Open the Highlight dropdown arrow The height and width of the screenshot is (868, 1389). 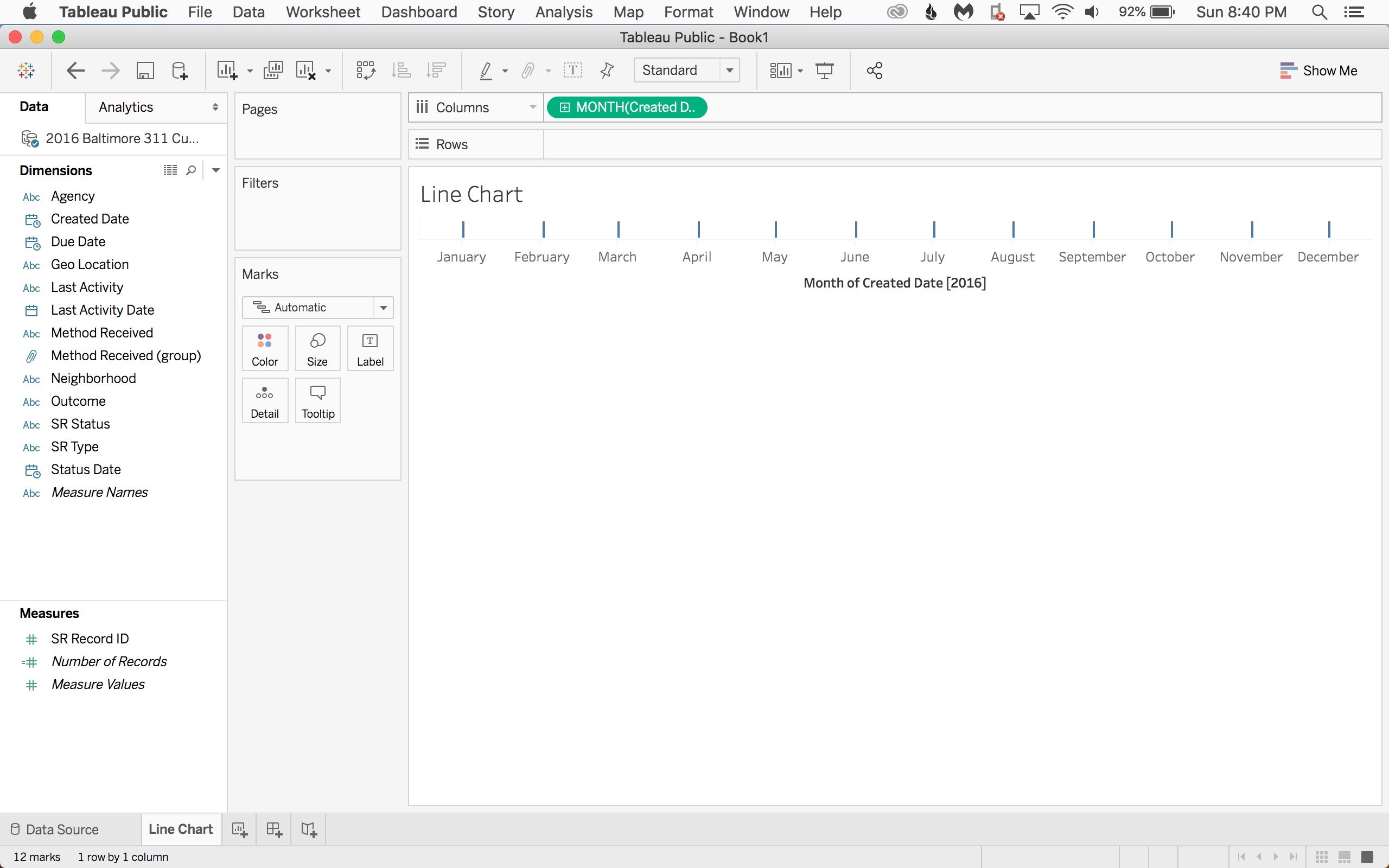[505, 71]
